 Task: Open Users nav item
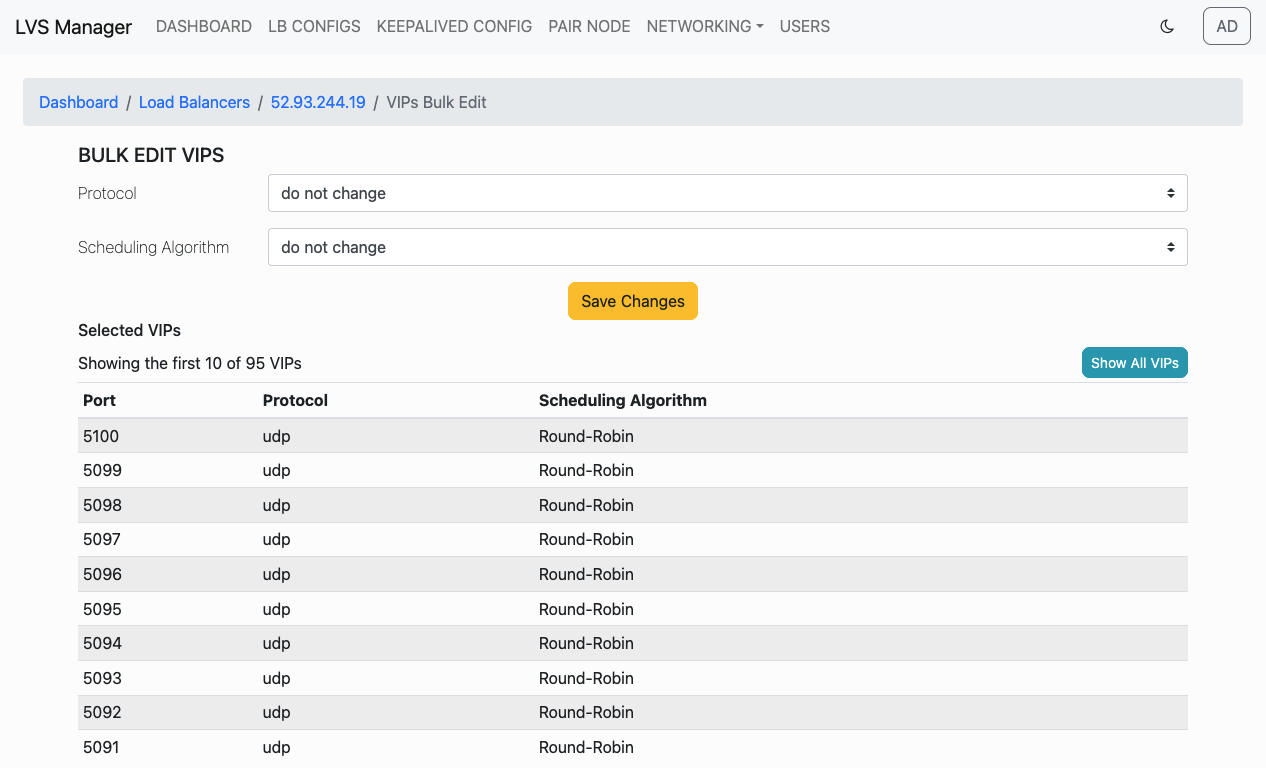point(805,27)
